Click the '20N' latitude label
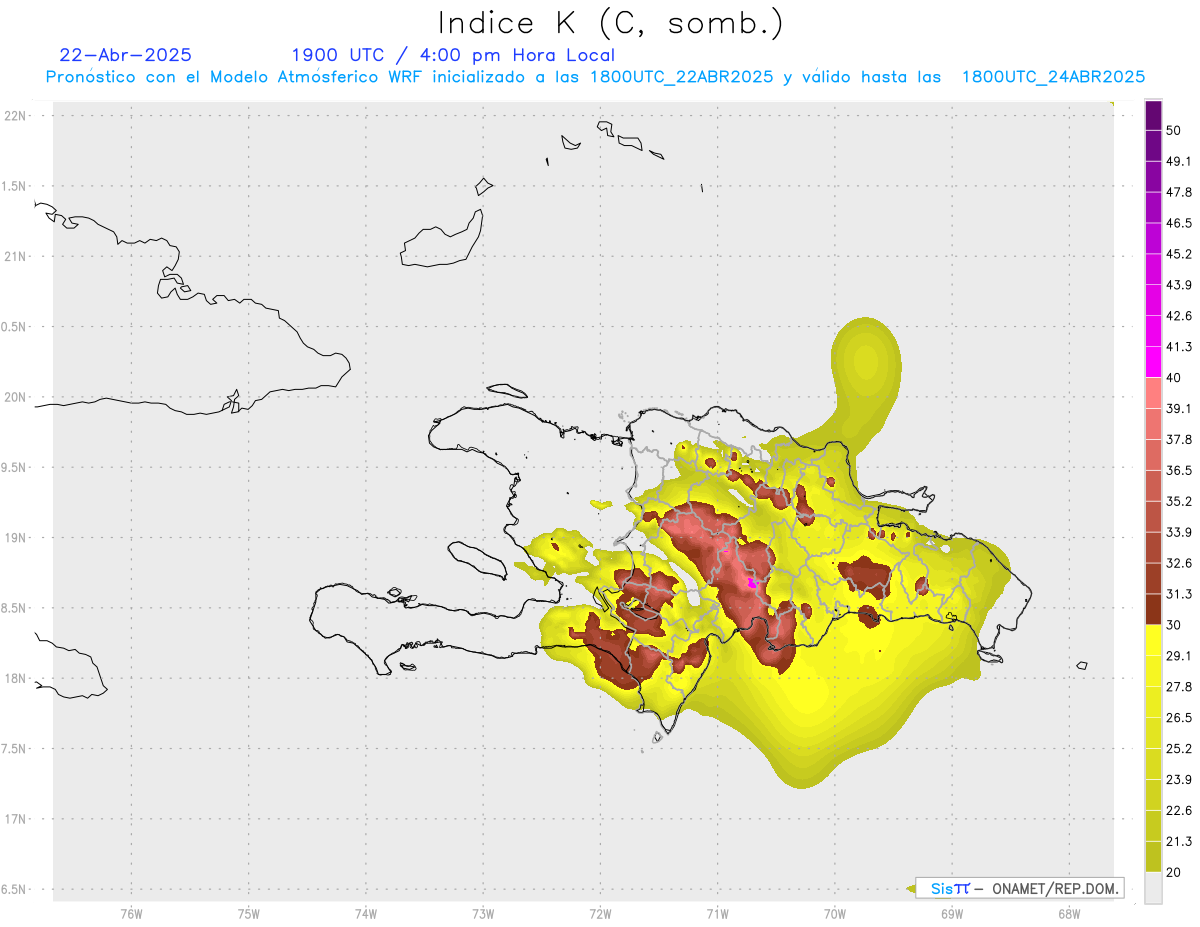The width and height of the screenshot is (1200, 927). pyautogui.click(x=16, y=397)
